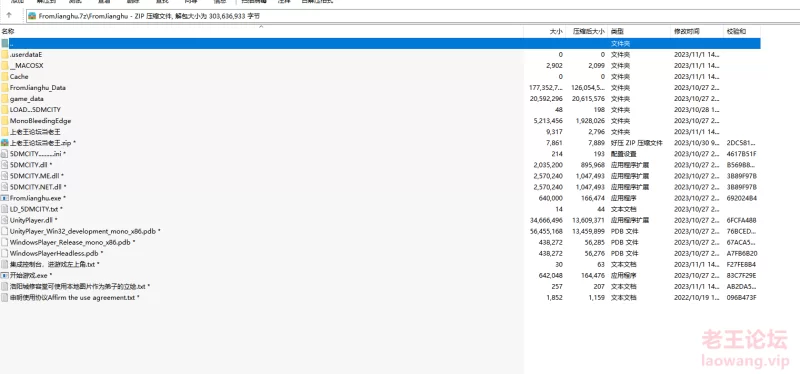Select the MonoBleedingEdge folder name
The width and height of the screenshot is (800, 374).
click(x=40, y=121)
